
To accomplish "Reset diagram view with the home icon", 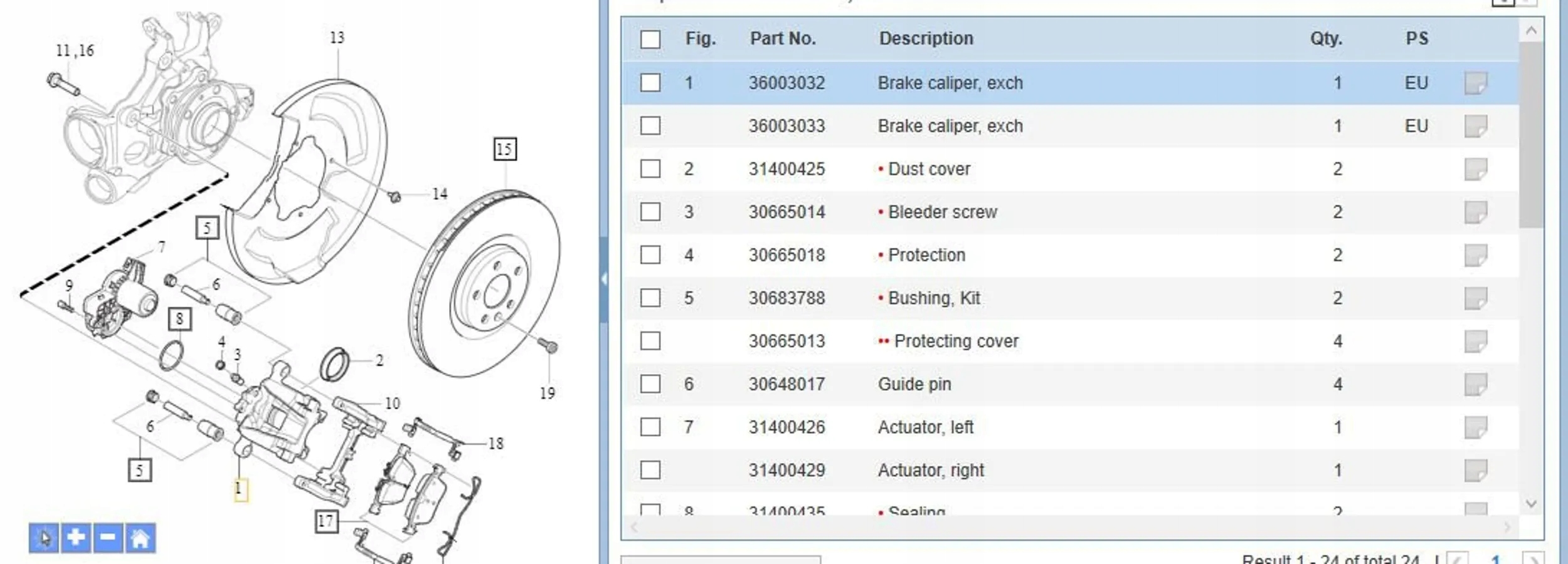I will tap(140, 538).
